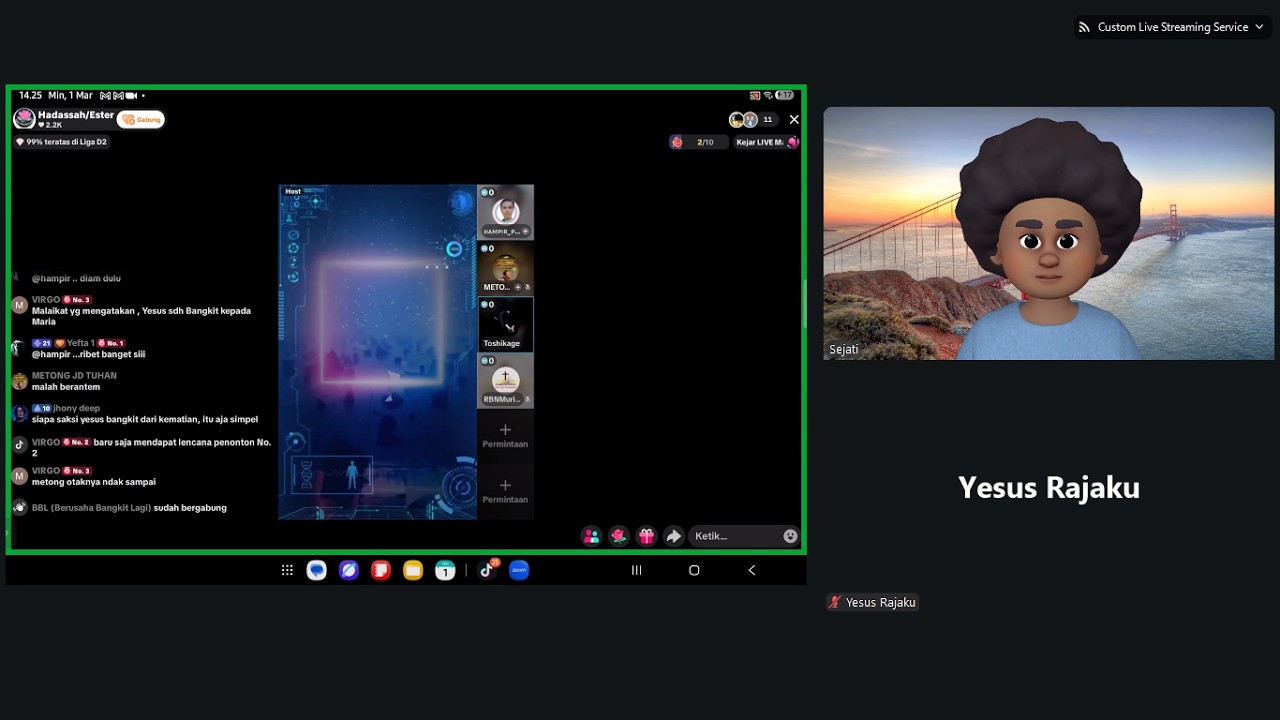Select the METO guest seat thumbnail
This screenshot has width=1280, height=720.
pos(505,268)
